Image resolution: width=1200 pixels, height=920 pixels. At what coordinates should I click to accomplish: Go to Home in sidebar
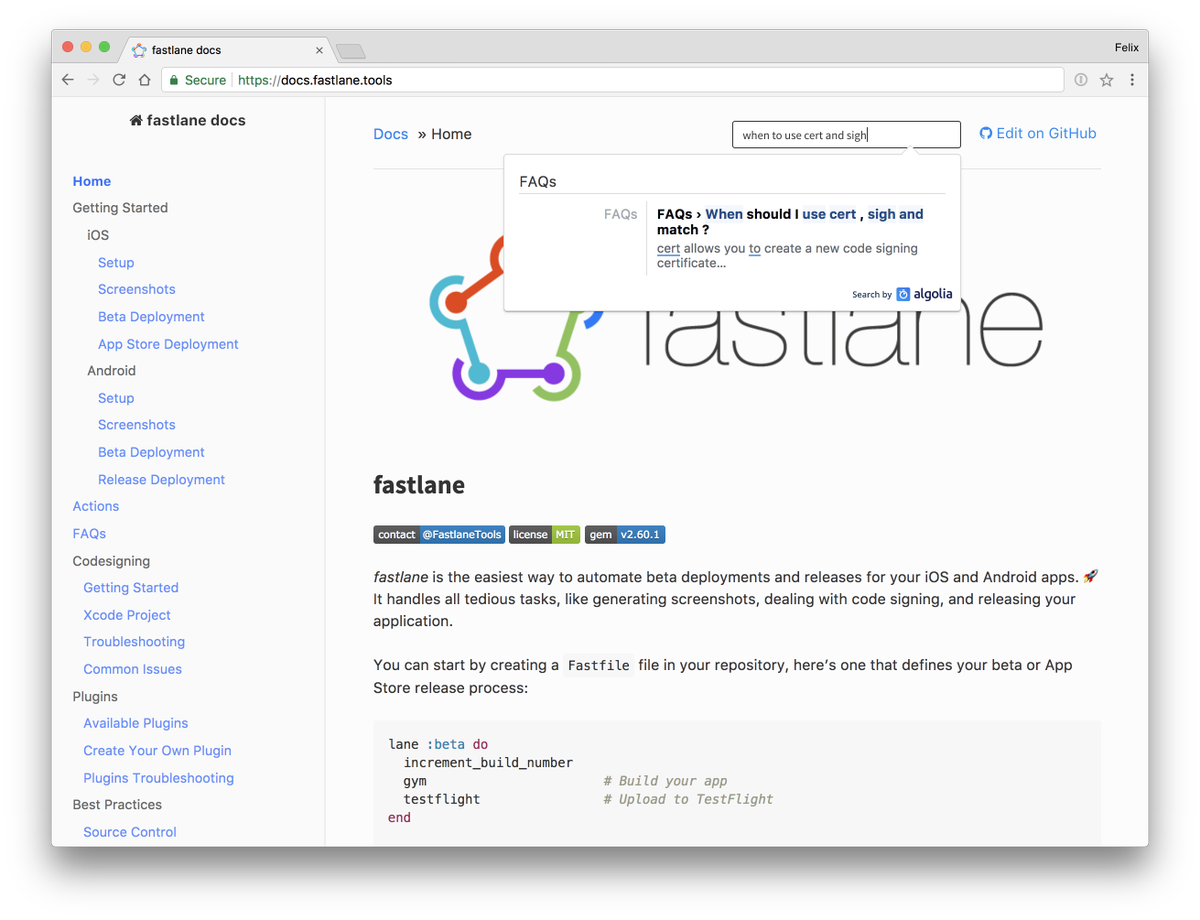coord(92,181)
